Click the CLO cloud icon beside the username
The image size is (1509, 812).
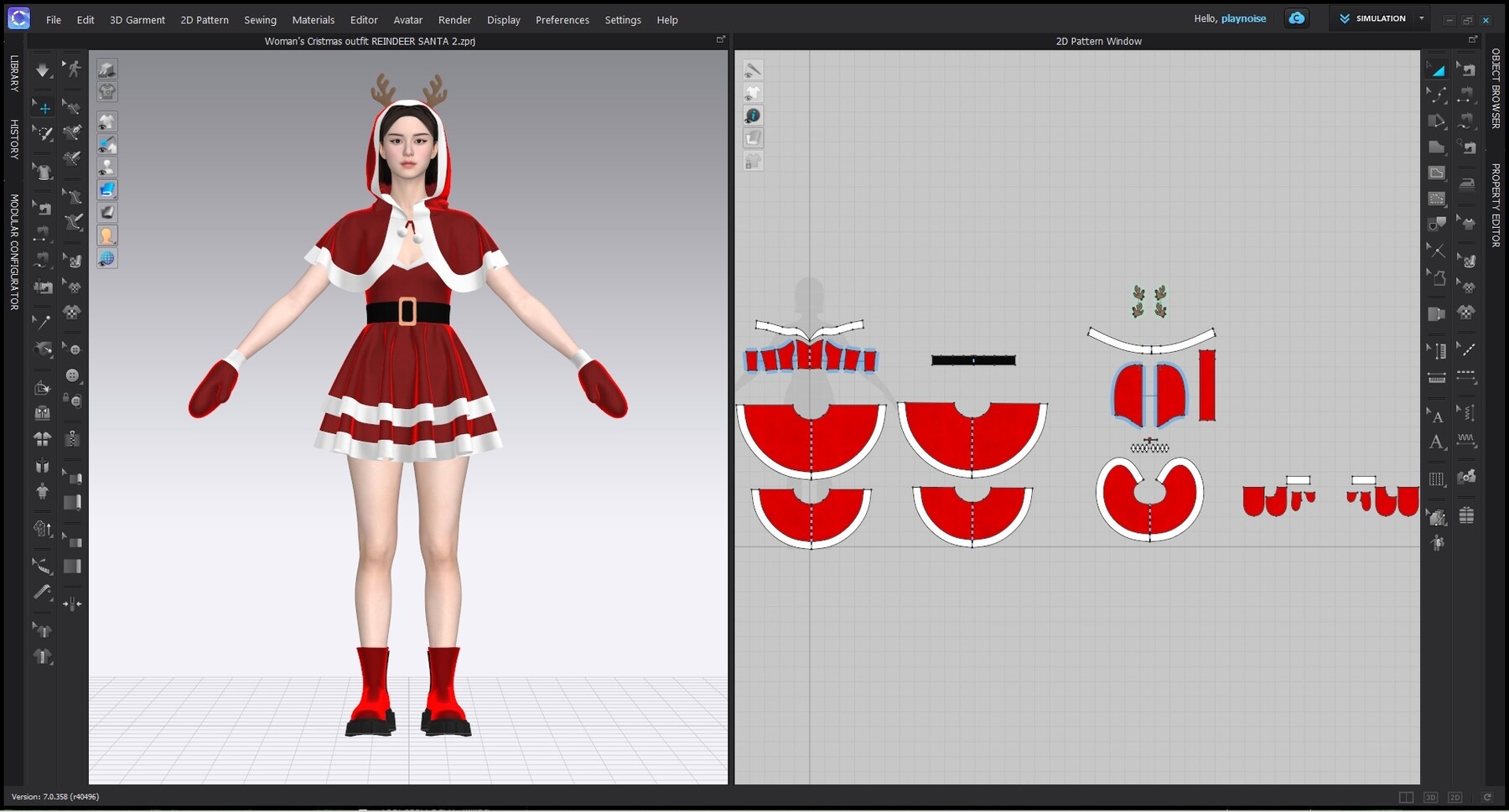point(1296,18)
